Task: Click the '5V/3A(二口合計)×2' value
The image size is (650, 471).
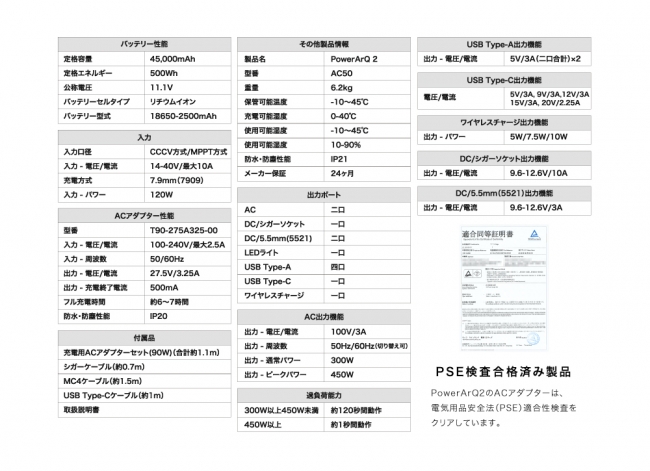Action: pos(545,59)
